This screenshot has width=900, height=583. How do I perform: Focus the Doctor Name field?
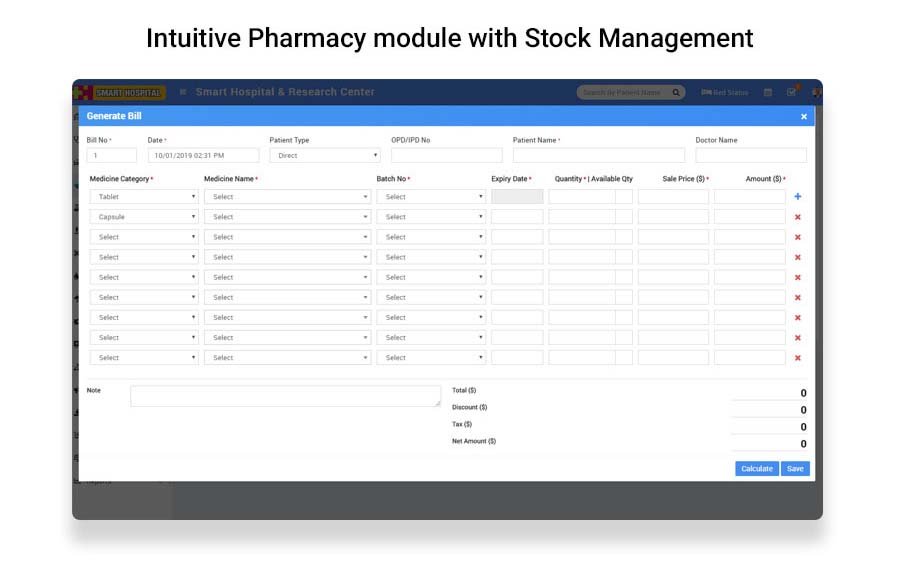pos(750,156)
